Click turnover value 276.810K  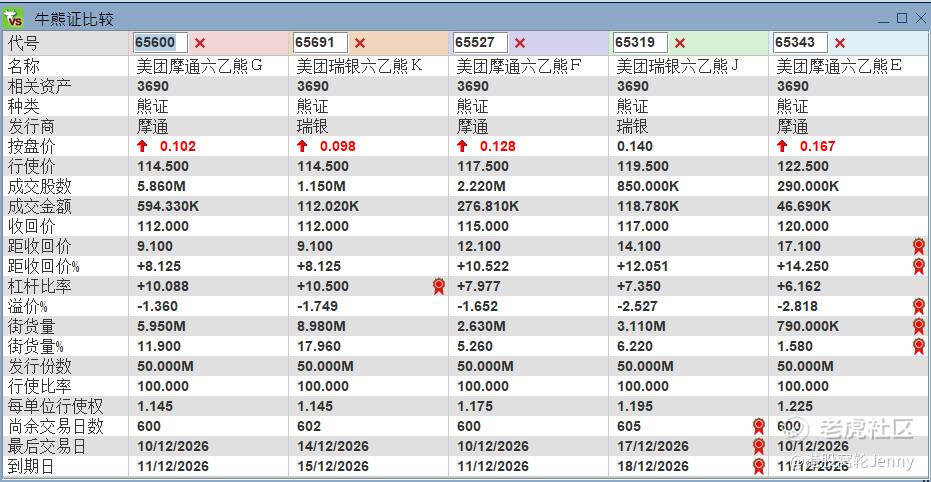click(488, 207)
